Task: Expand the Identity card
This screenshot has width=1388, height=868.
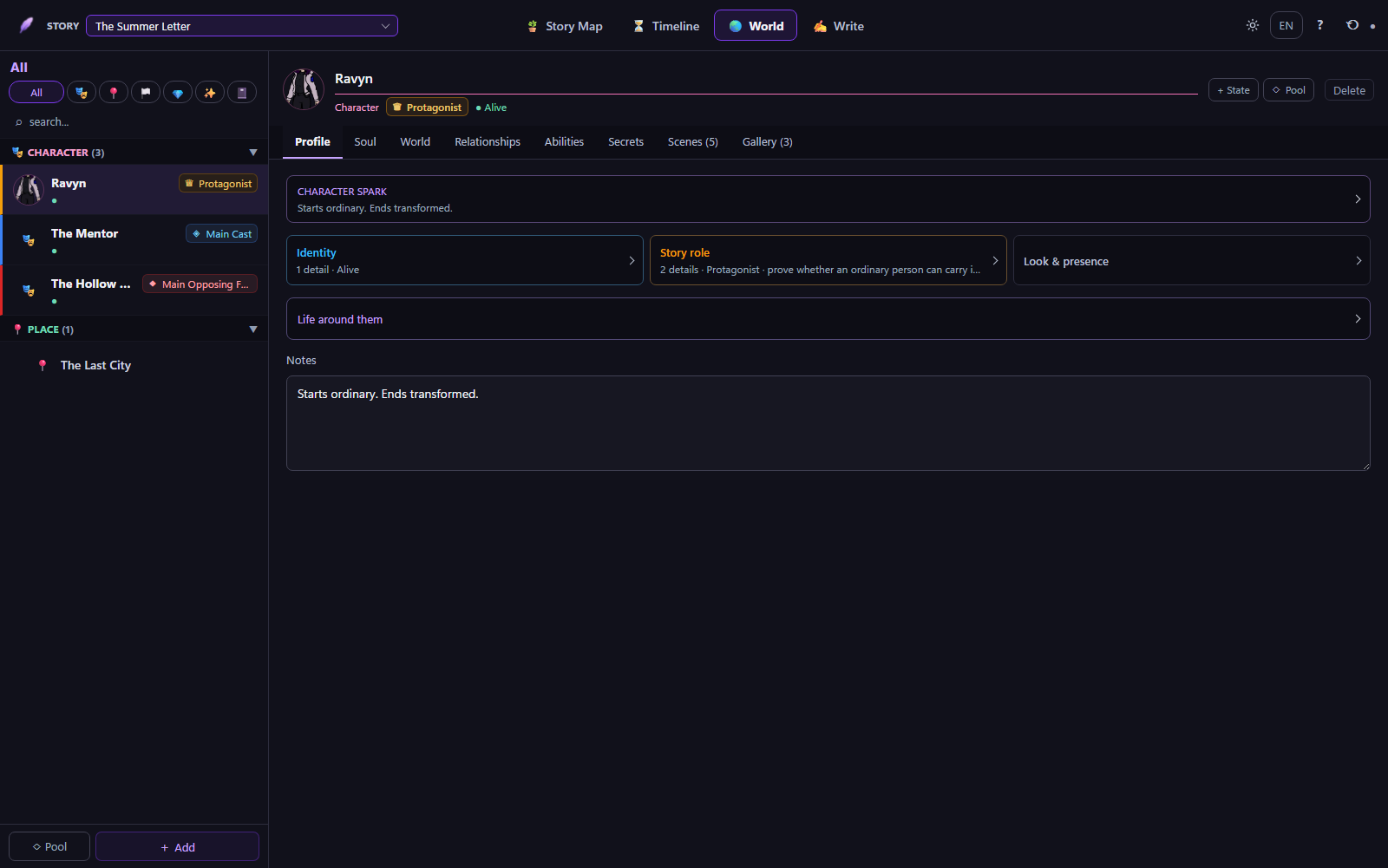Action: 465,260
